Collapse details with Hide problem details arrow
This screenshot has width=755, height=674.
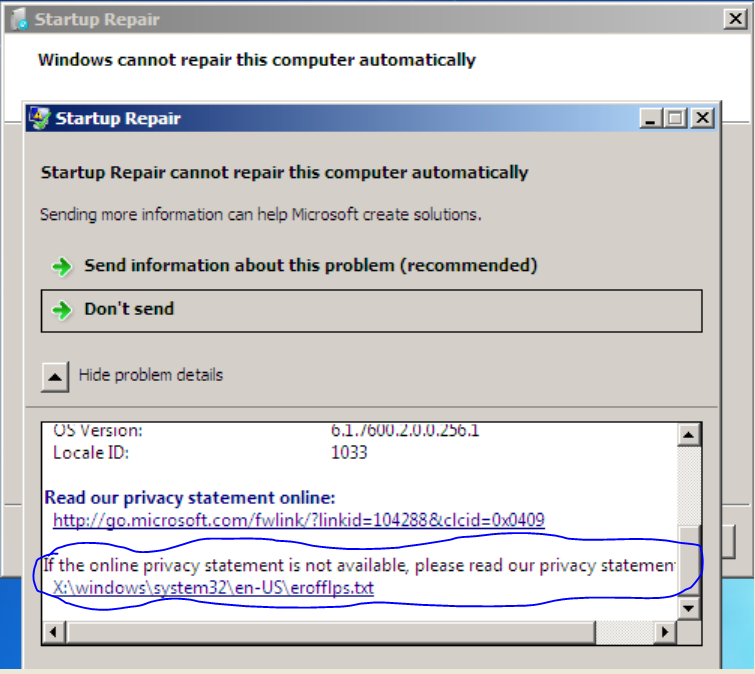click(x=55, y=377)
